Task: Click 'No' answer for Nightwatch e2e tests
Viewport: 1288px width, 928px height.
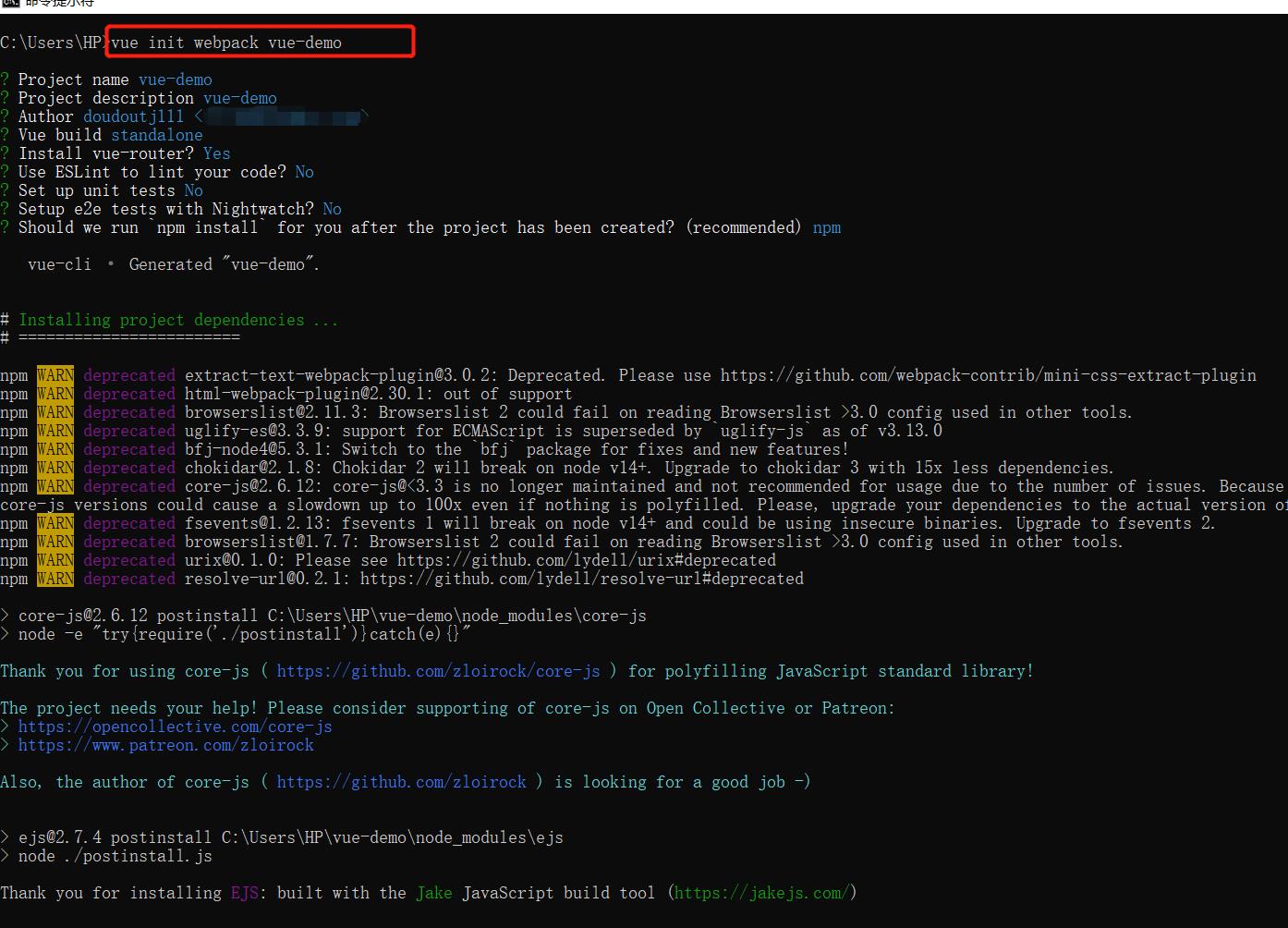Action: click(333, 209)
